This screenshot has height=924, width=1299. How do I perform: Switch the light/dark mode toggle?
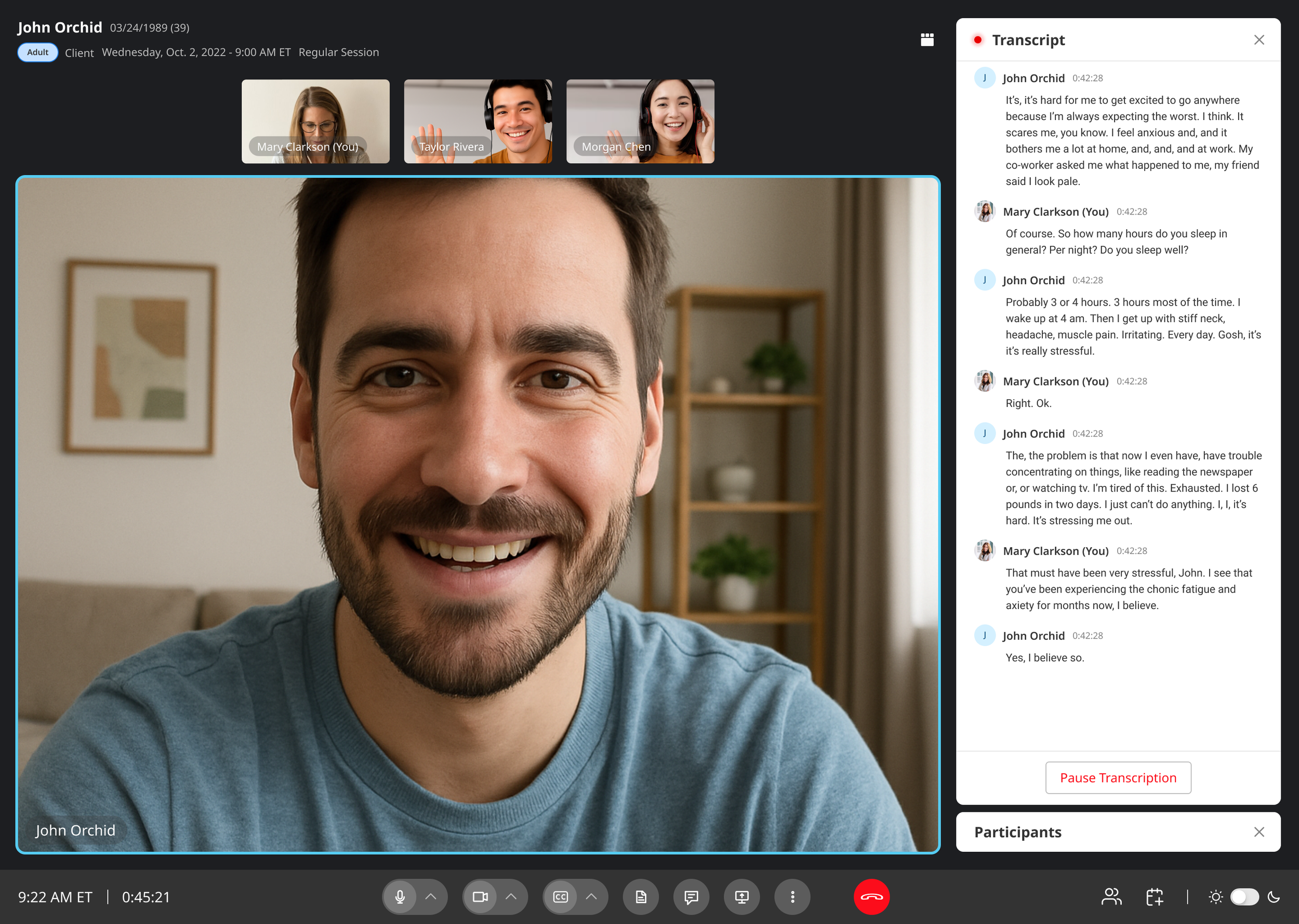1244,896
